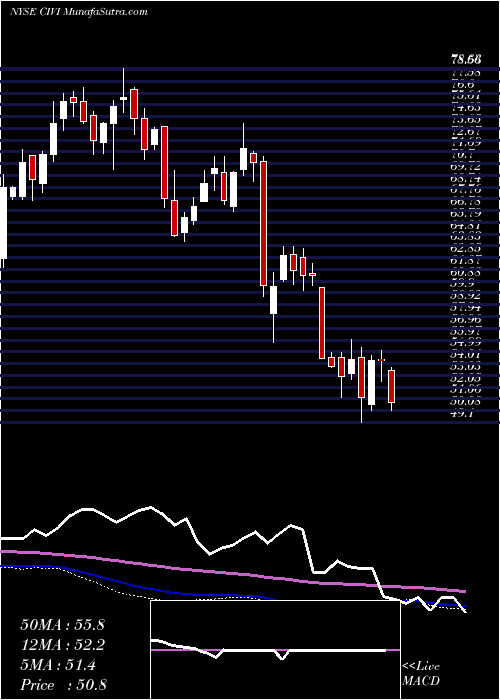Image resolution: width=500 pixels, height=700 pixels.
Task: Click the 59.9 price axis label
Action: tap(462, 283)
